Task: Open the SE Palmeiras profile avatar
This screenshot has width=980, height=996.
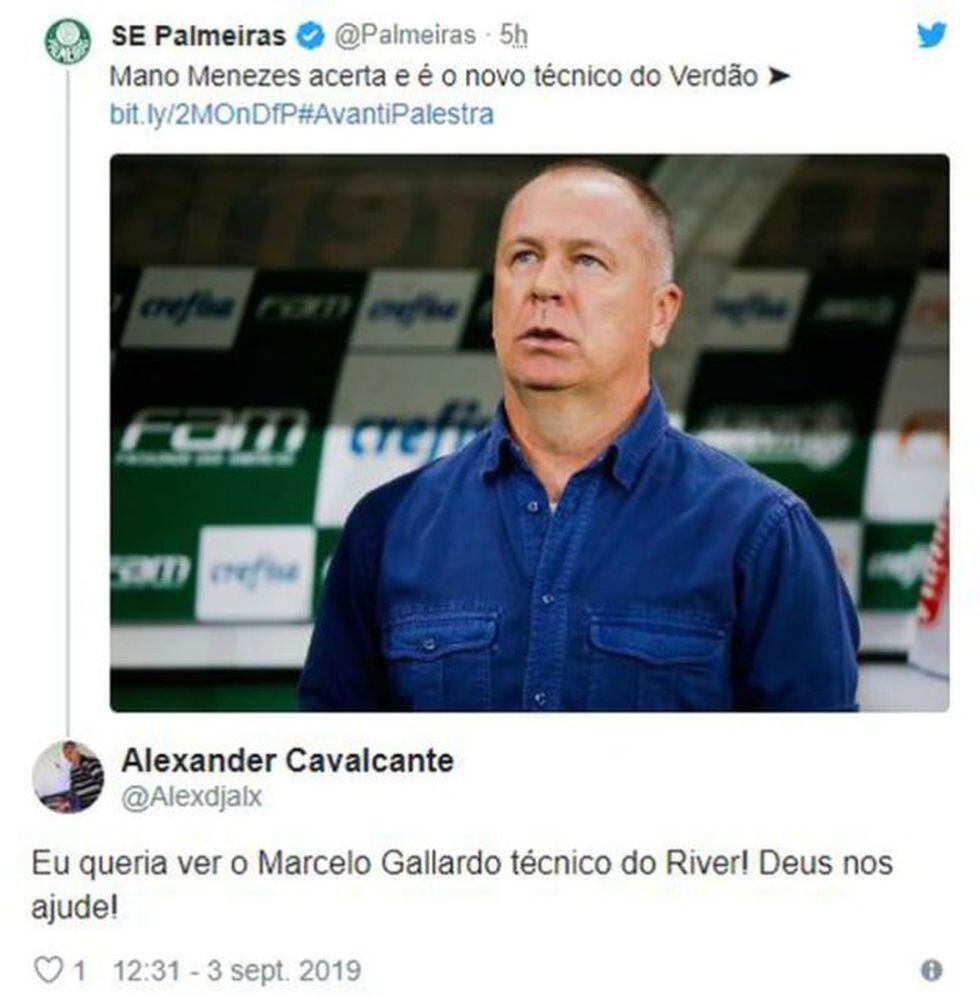Action: [x=68, y=41]
